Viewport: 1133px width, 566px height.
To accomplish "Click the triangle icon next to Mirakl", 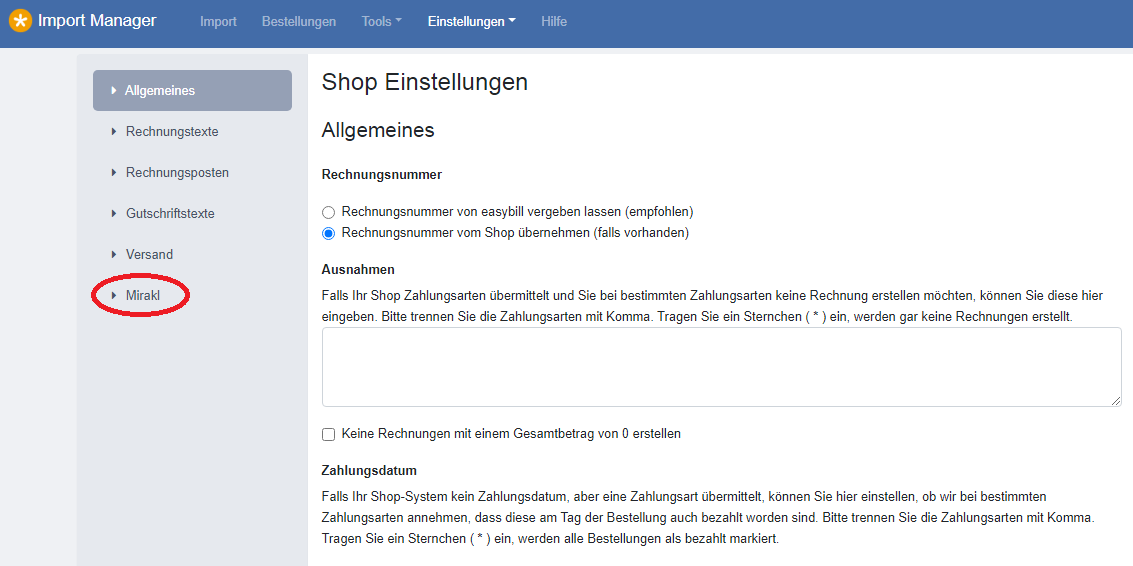I will click(x=114, y=296).
